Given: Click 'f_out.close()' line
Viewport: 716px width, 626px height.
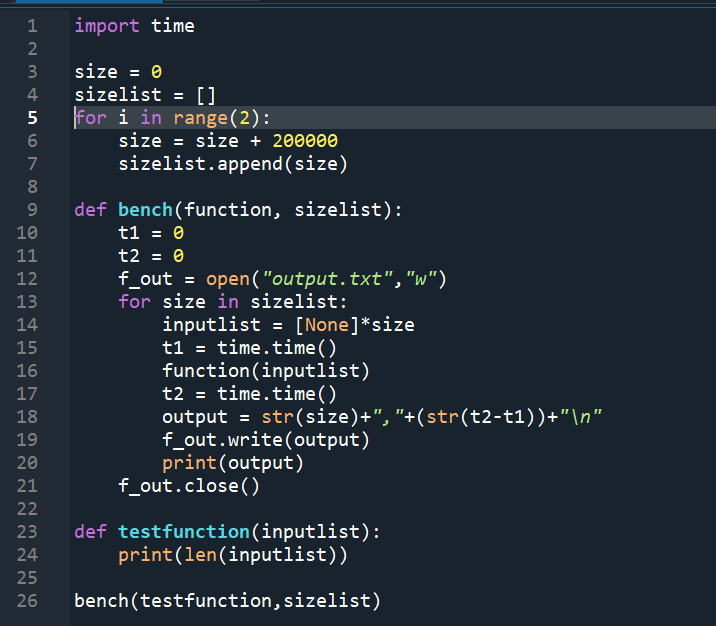Looking at the screenshot, I should [x=189, y=486].
